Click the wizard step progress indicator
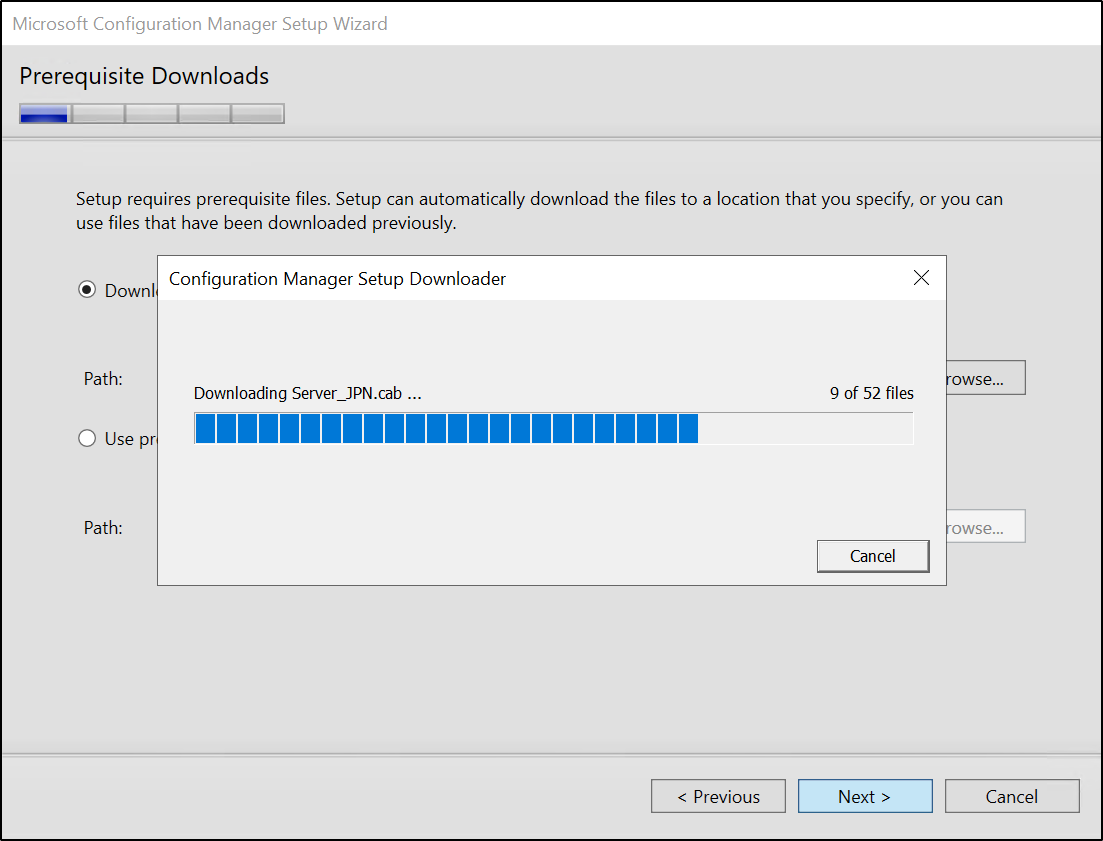The height and width of the screenshot is (841, 1103). (152, 113)
